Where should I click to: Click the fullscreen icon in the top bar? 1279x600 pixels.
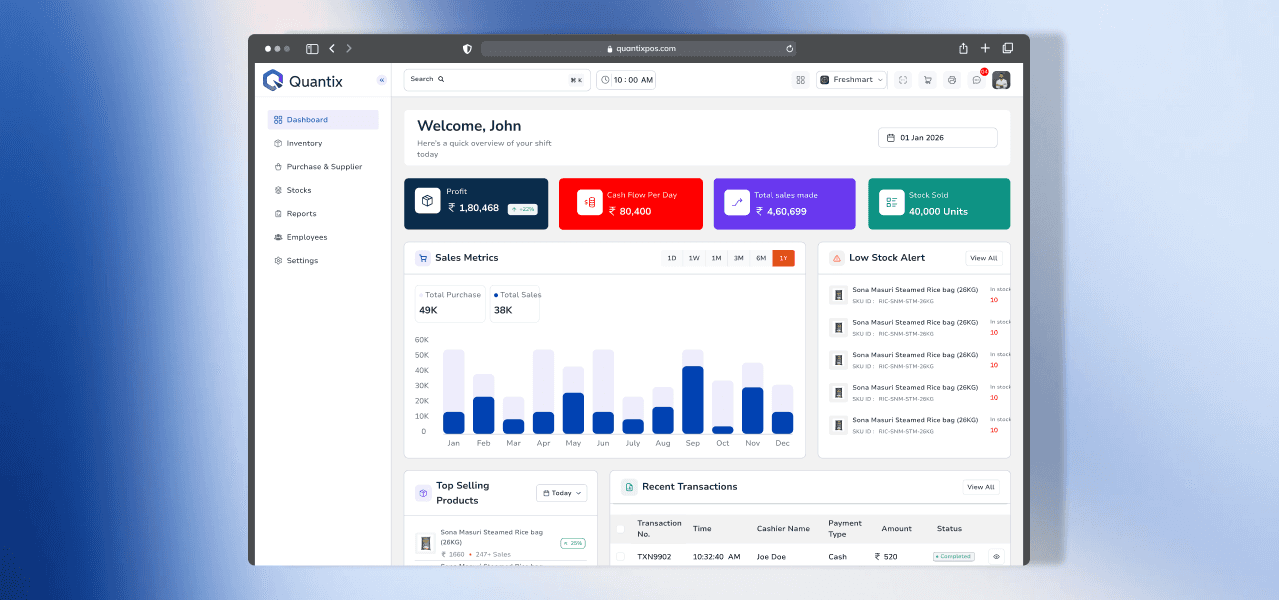tap(903, 80)
